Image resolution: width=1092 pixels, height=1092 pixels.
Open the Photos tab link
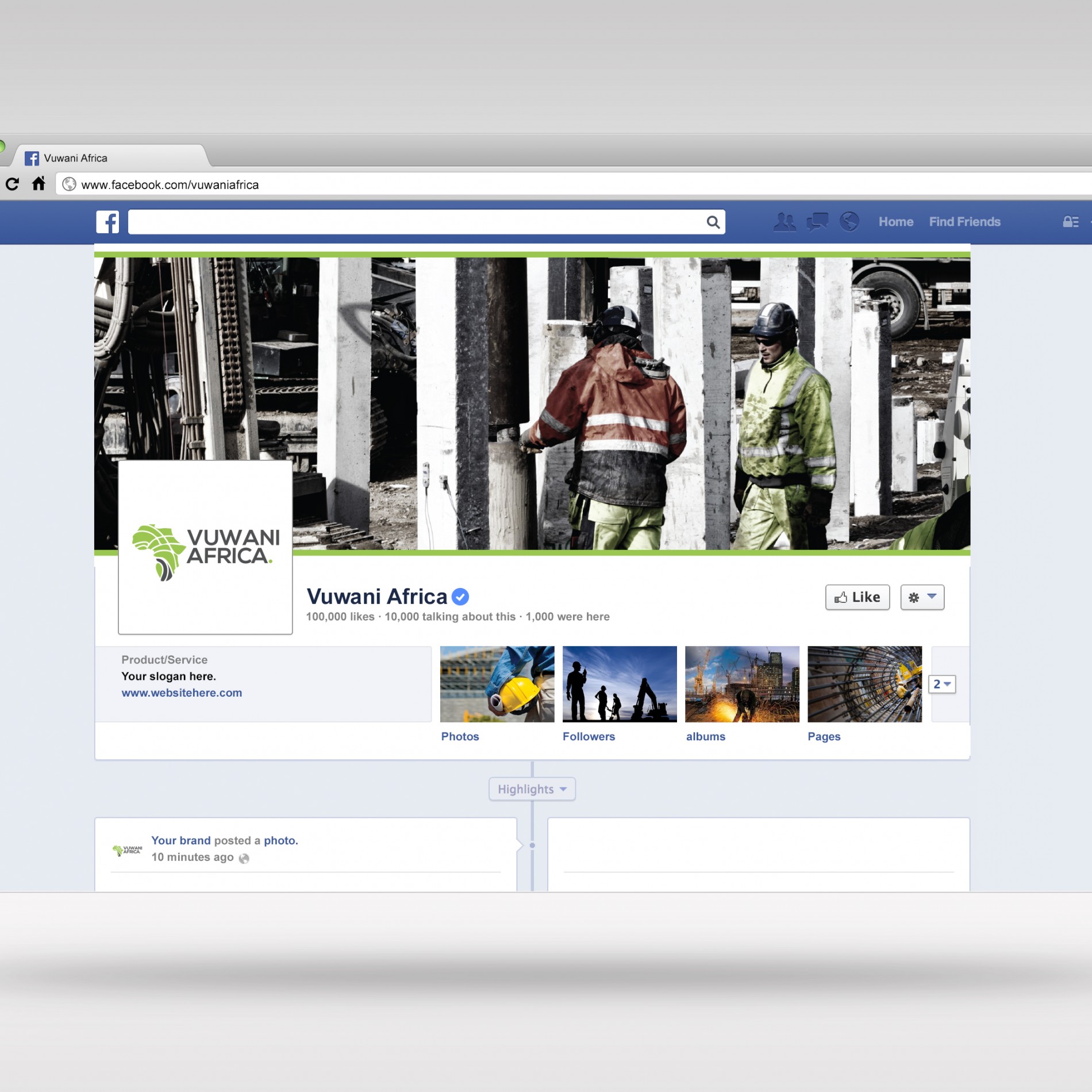click(460, 736)
